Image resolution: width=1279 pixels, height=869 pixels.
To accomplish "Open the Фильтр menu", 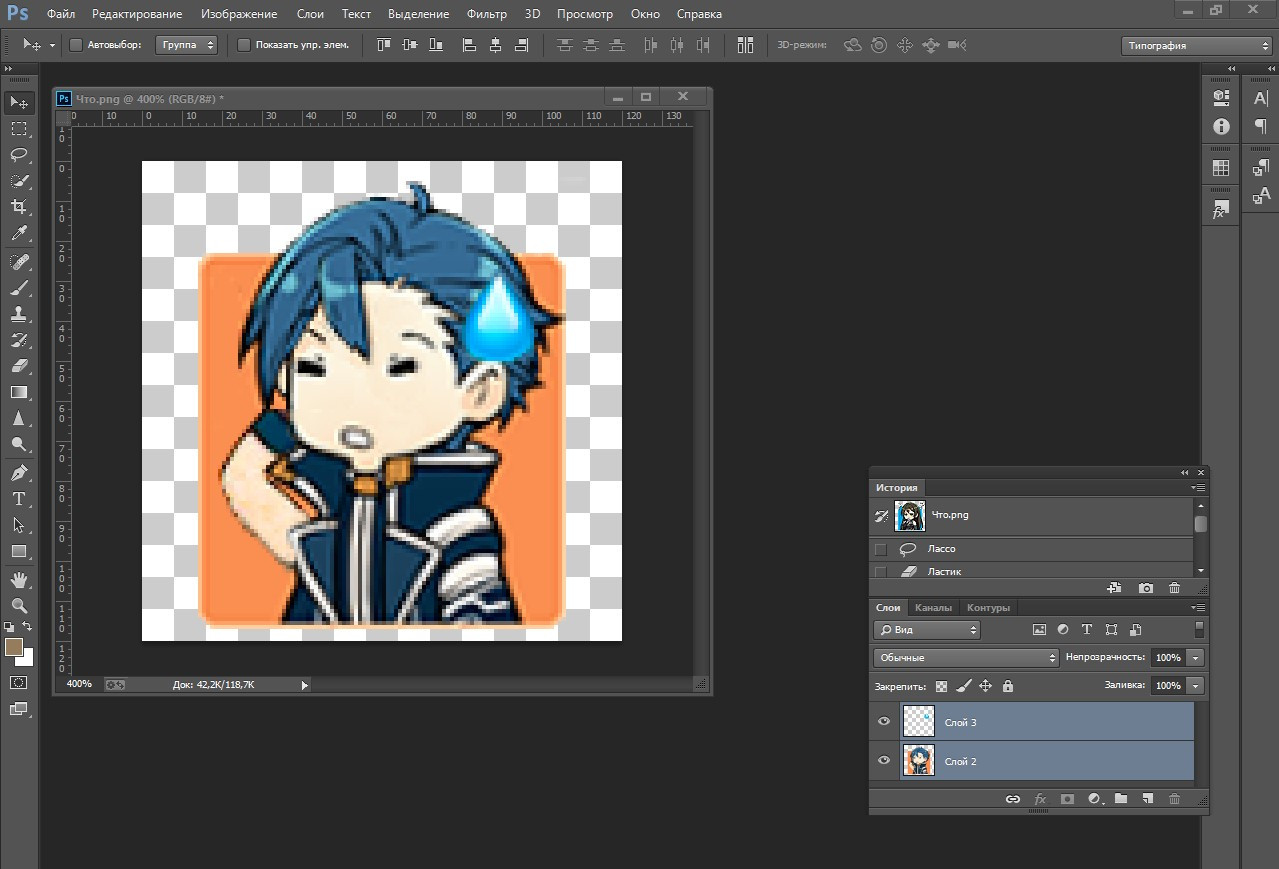I will pyautogui.click(x=486, y=15).
